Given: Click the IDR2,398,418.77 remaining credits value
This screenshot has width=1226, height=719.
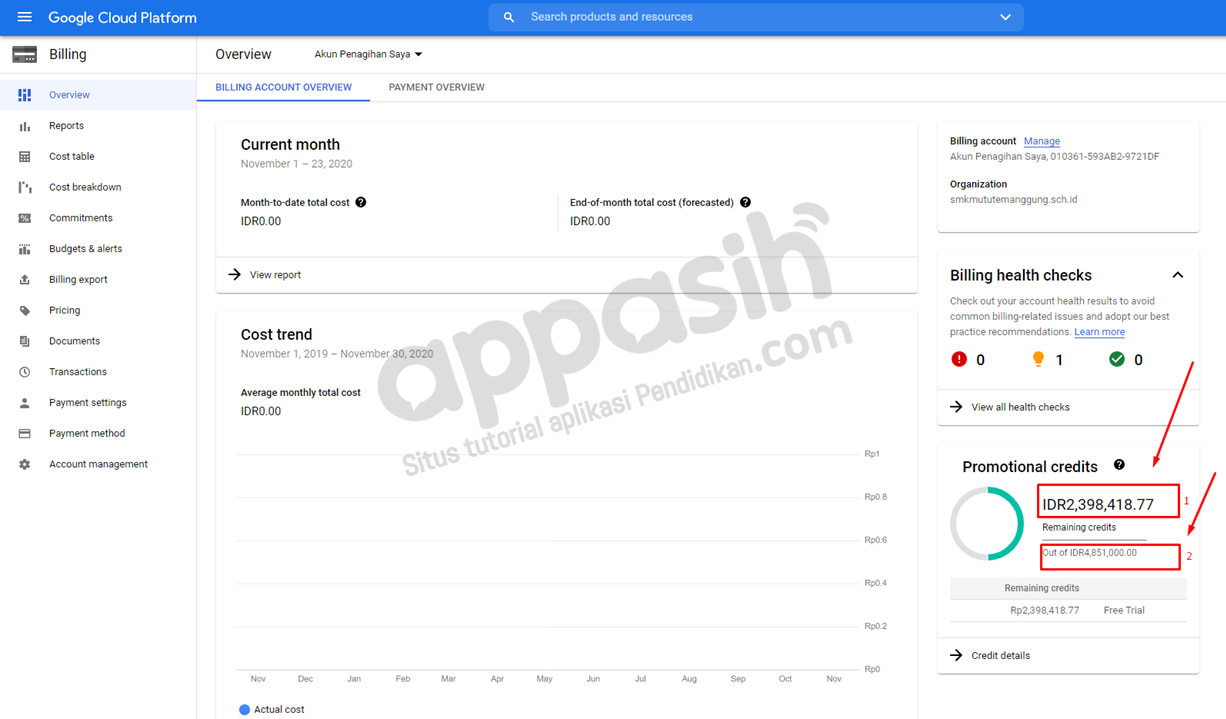Looking at the screenshot, I should 1098,504.
